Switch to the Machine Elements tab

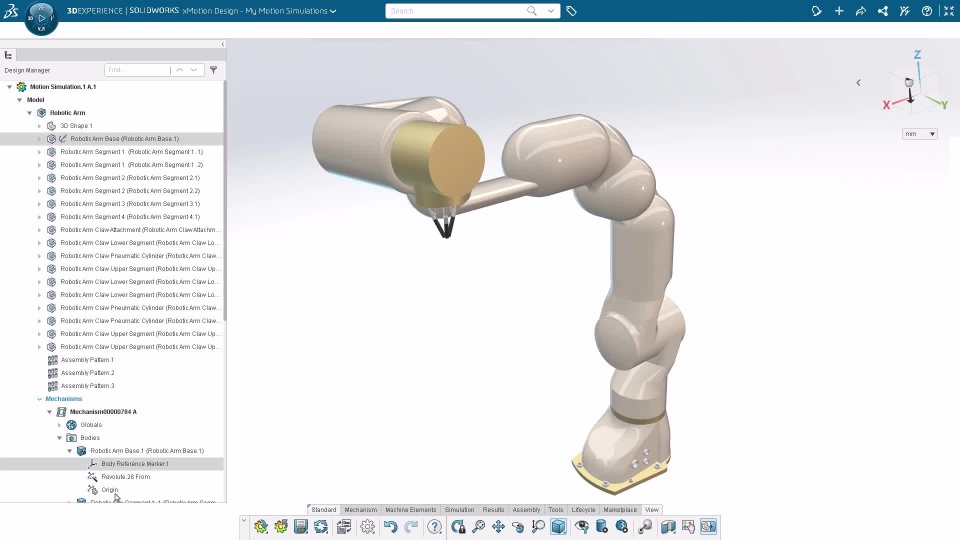pyautogui.click(x=411, y=509)
